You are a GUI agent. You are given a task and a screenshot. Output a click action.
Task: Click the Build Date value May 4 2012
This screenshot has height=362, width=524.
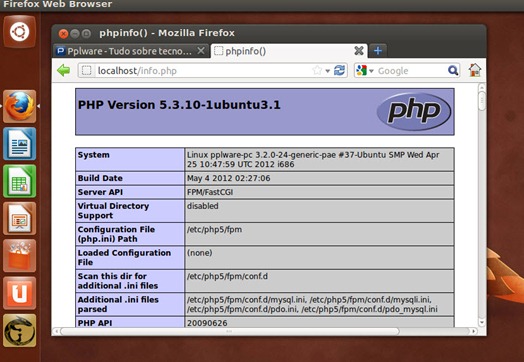coord(229,178)
